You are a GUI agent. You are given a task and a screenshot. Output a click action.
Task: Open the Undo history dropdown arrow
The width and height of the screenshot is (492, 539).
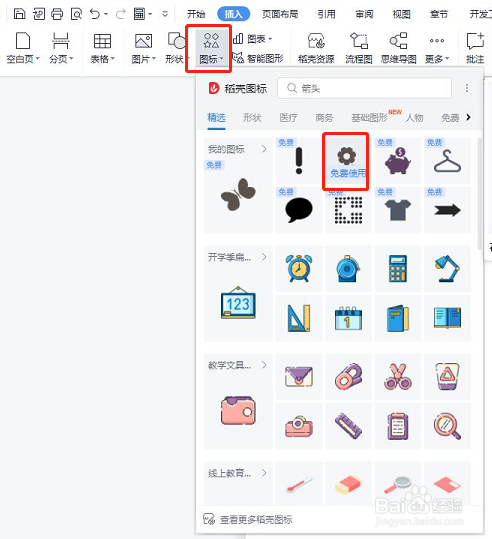pyautogui.click(x=106, y=14)
